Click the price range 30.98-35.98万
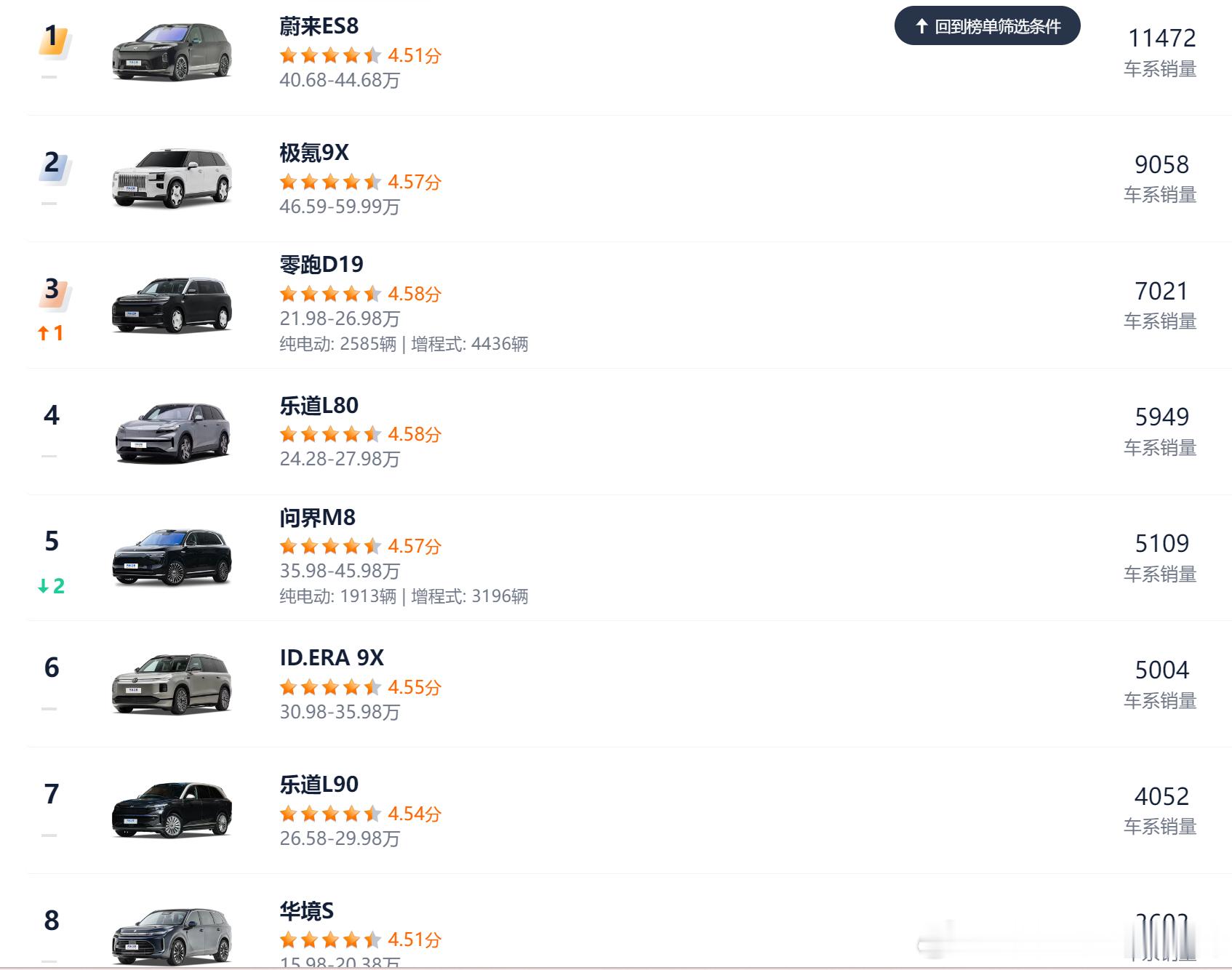The width and height of the screenshot is (1232, 970). 340,712
